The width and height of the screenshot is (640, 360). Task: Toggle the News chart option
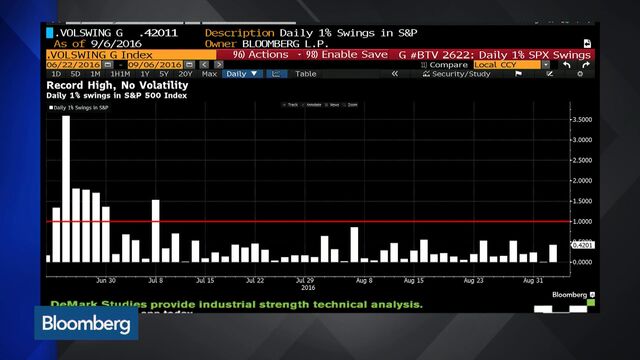[x=332, y=105]
